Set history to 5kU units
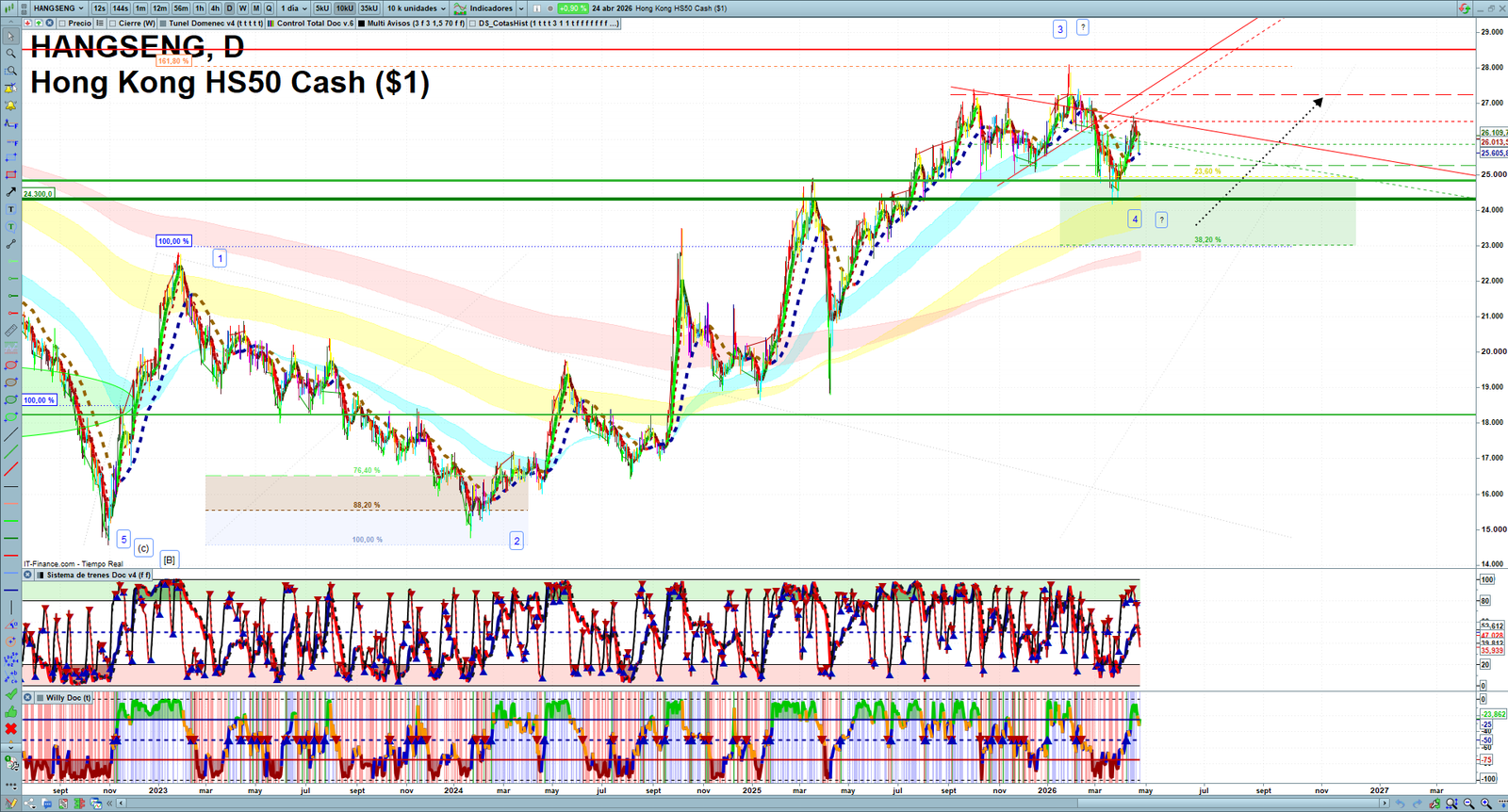 322,8
